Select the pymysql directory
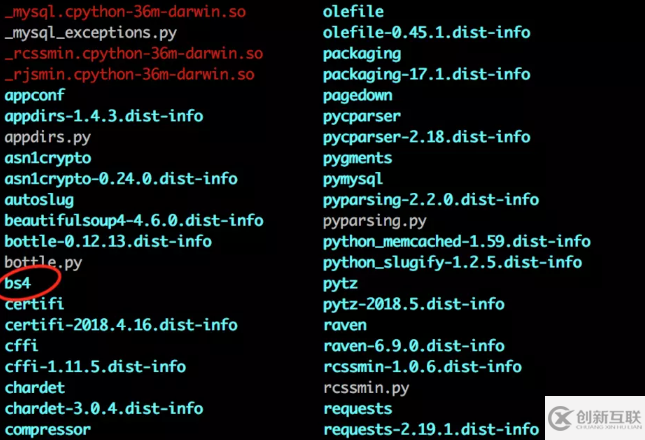Image resolution: width=645 pixels, height=440 pixels. (353, 178)
